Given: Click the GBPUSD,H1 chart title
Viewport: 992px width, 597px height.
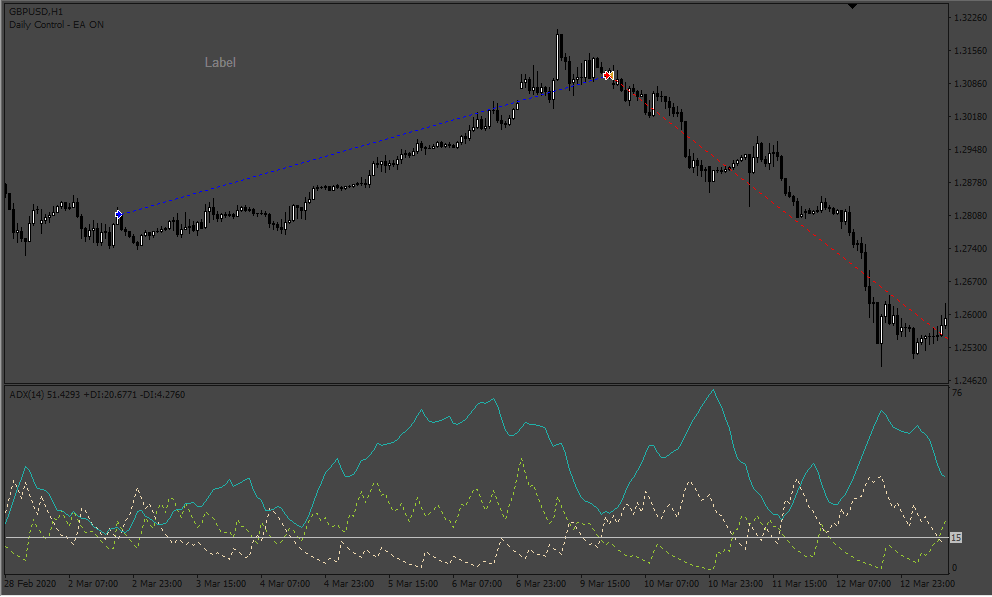Looking at the screenshot, I should [36, 11].
